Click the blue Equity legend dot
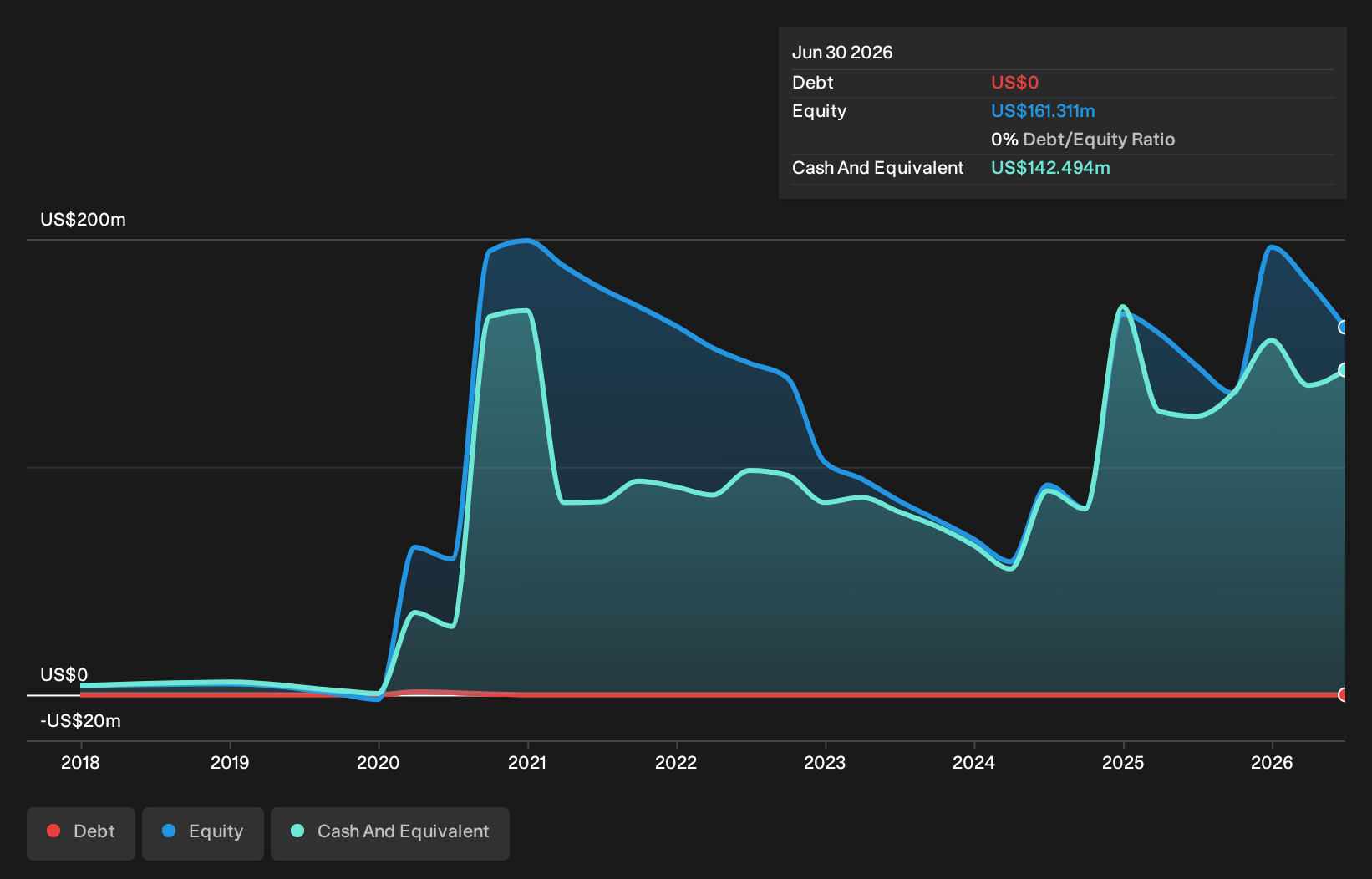Image resolution: width=1372 pixels, height=879 pixels. (169, 831)
